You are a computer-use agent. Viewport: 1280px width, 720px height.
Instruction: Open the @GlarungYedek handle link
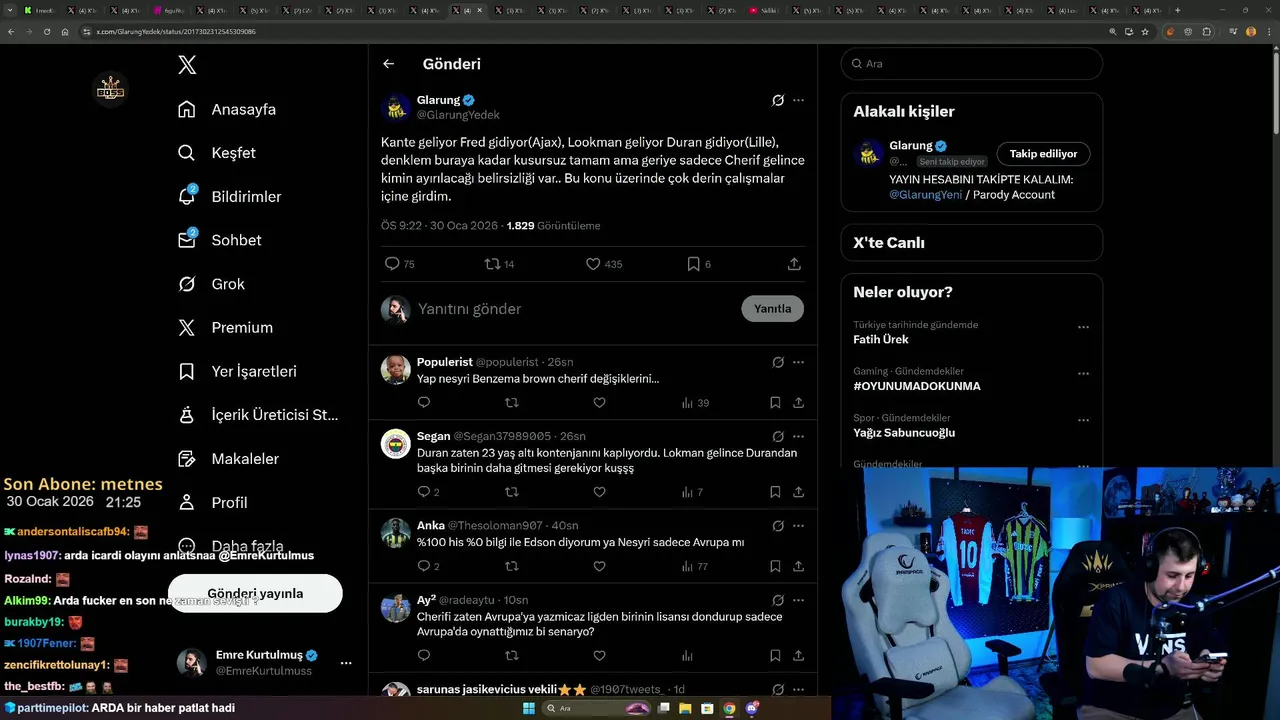[x=458, y=115]
